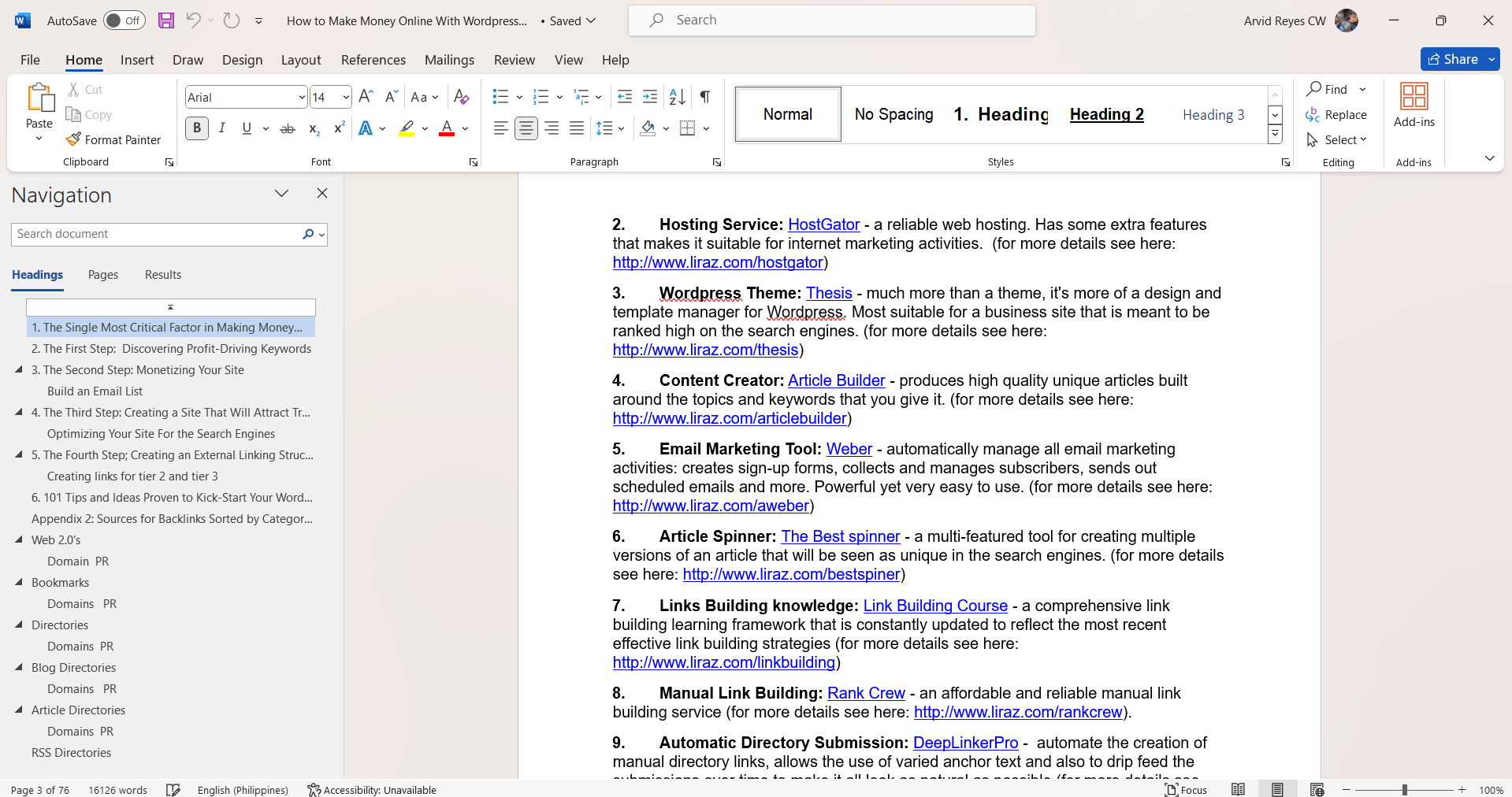Collapse '3. The Second Step' heading triangle
The height and width of the screenshot is (797, 1512).
pyautogui.click(x=19, y=369)
